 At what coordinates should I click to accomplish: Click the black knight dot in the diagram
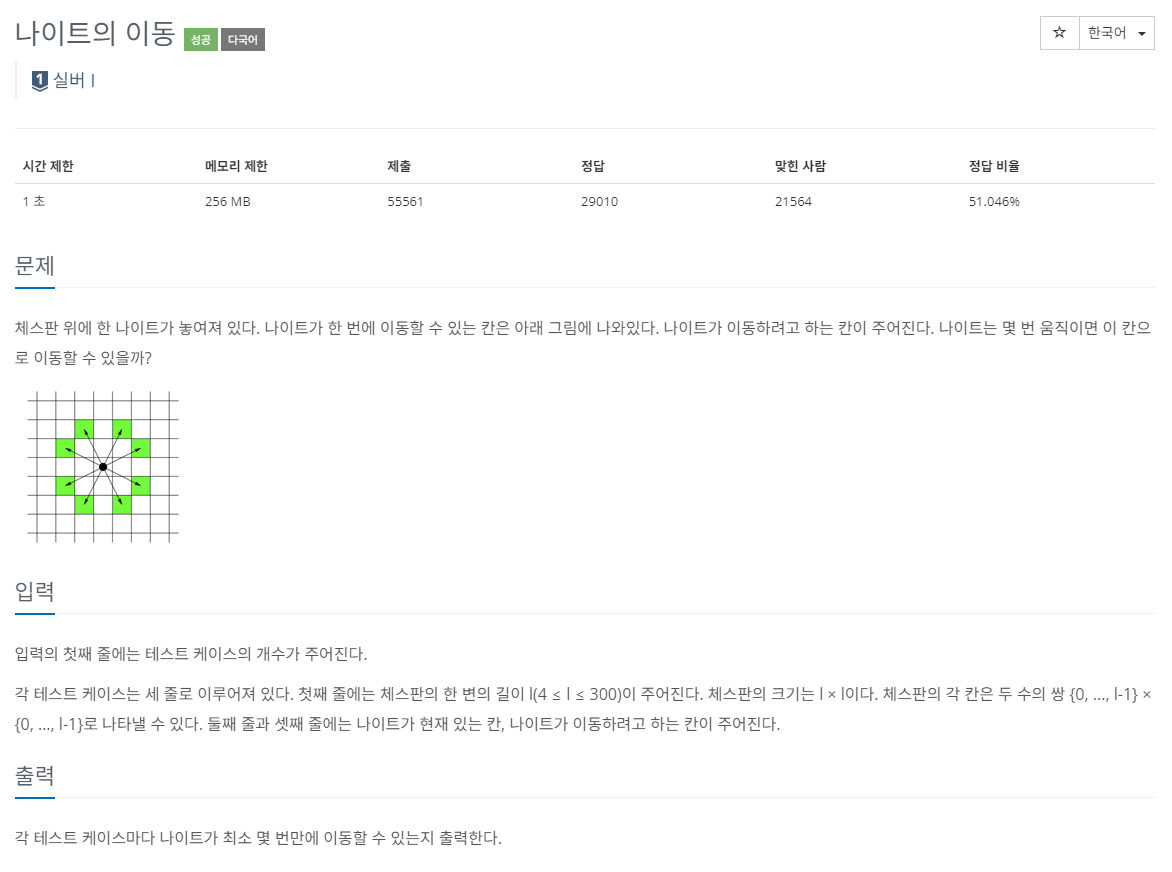click(103, 467)
